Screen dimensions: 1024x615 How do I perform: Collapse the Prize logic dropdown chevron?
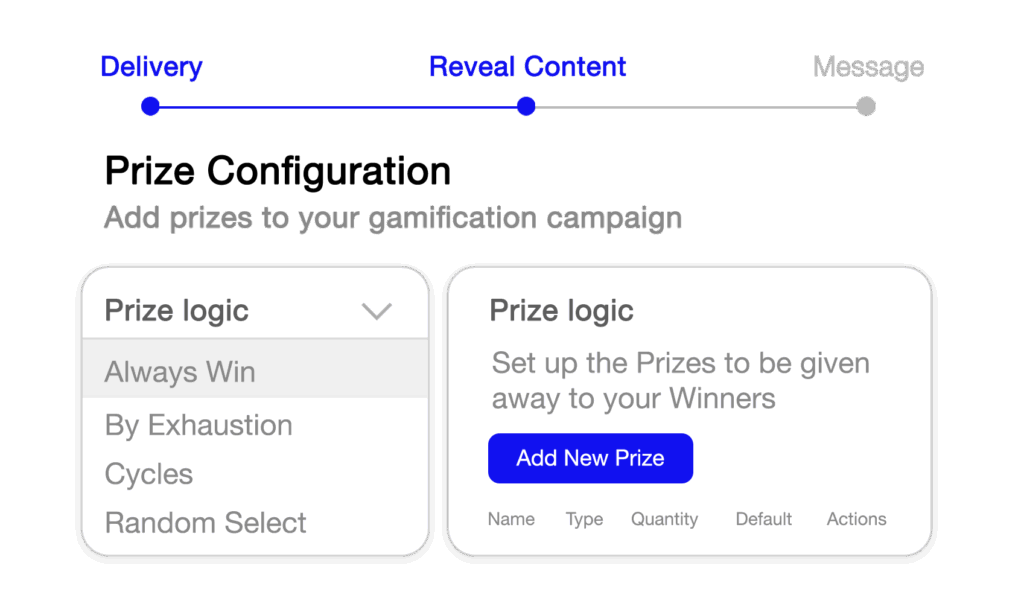(376, 311)
